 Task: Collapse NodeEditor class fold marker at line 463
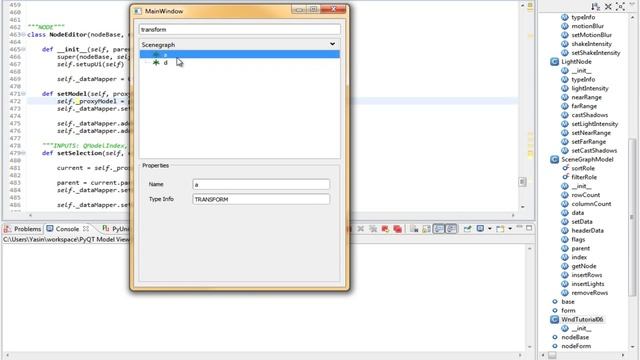pyautogui.click(x=23, y=35)
